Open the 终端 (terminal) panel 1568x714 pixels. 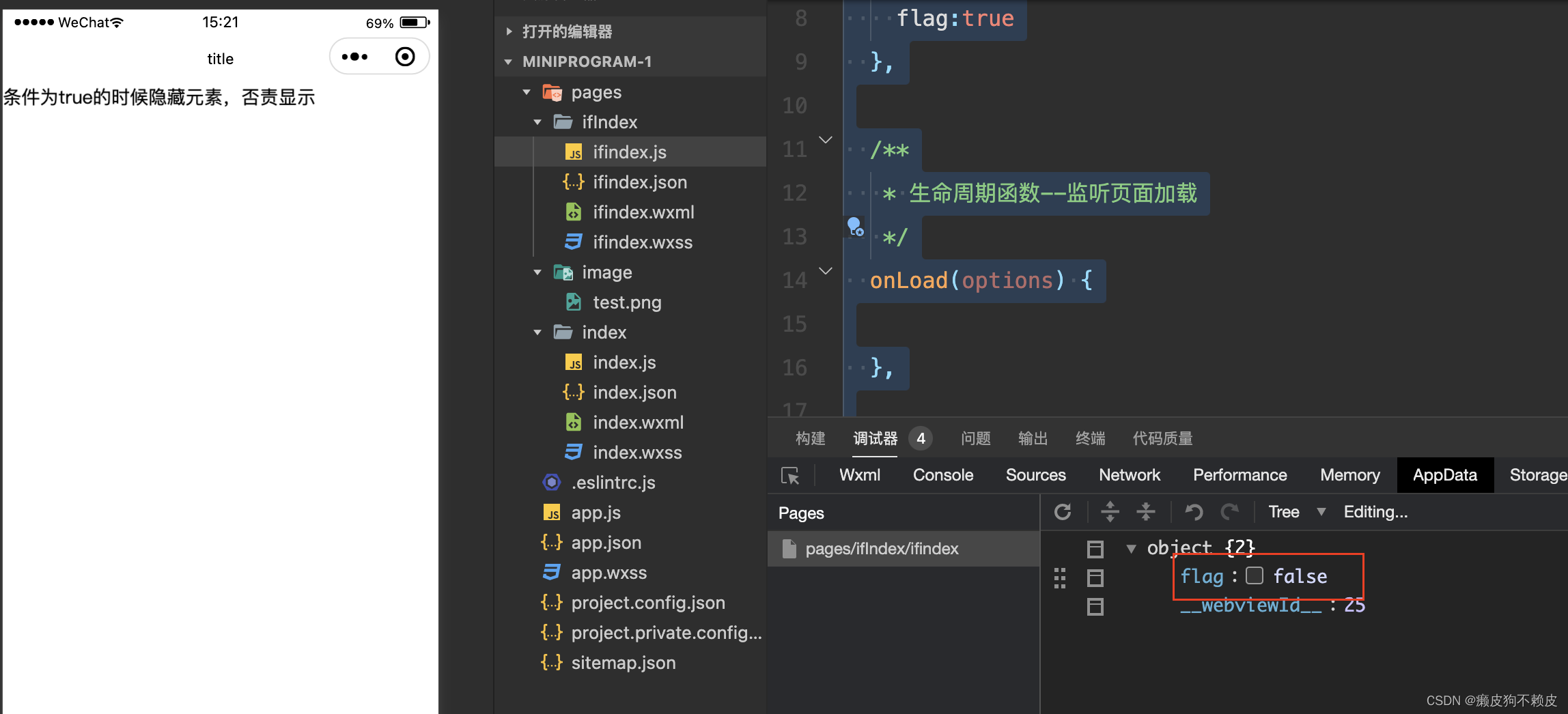pyautogui.click(x=1090, y=438)
